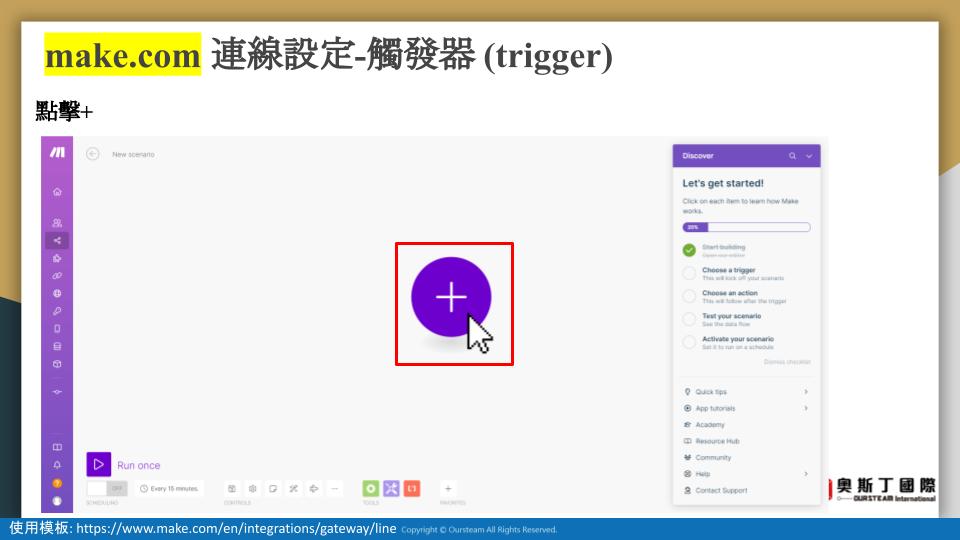960x540 pixels.
Task: Click the Run once label
Action: (138, 465)
